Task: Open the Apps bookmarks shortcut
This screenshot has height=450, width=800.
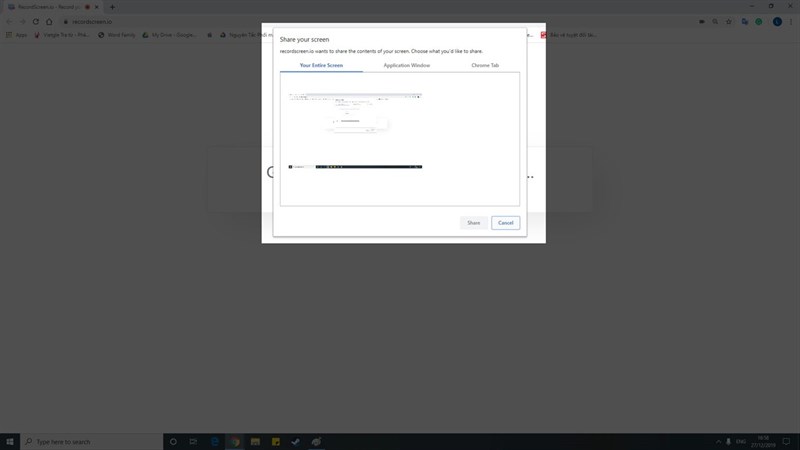Action: pos(16,35)
